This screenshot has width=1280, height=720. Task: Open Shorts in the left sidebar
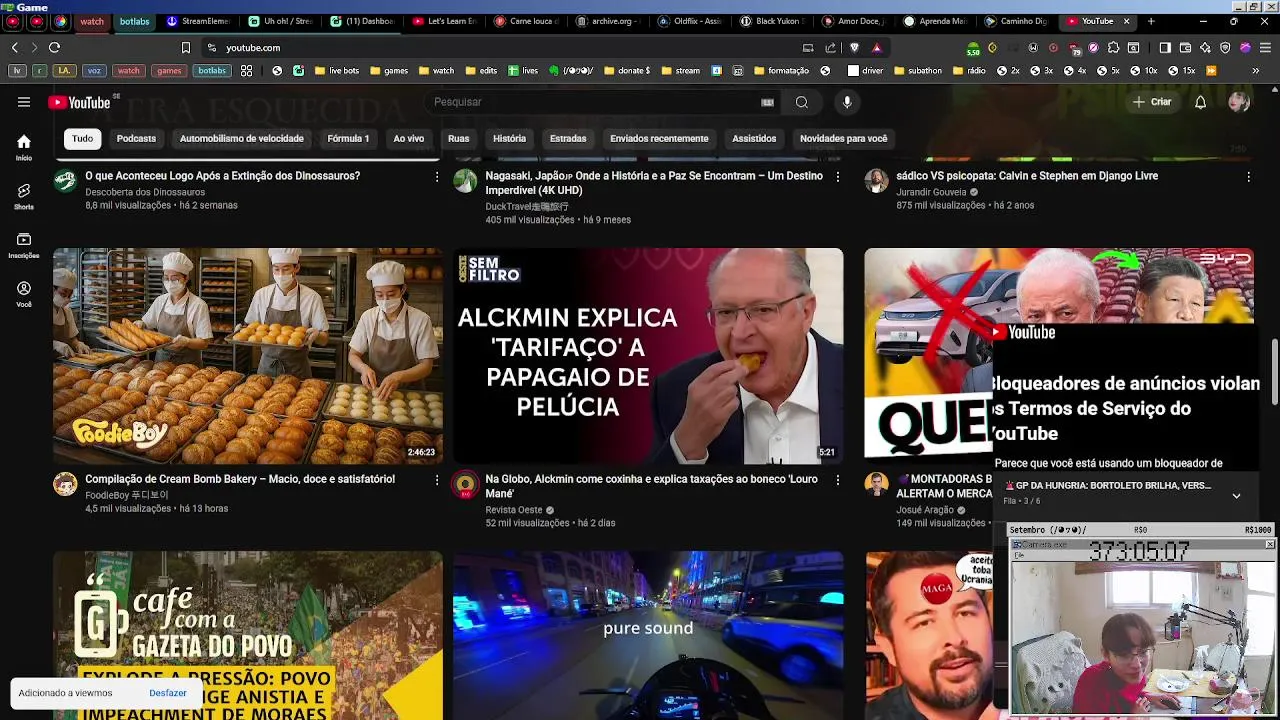tap(24, 196)
